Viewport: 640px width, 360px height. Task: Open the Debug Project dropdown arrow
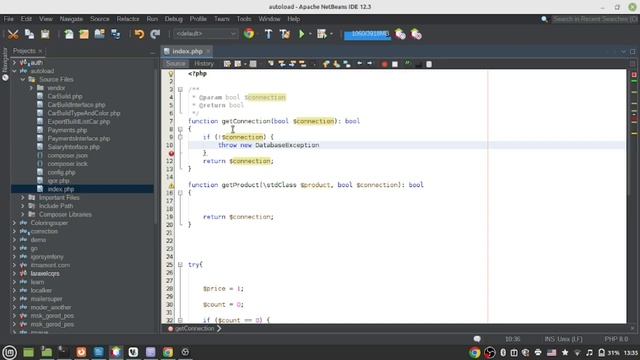pos(331,34)
